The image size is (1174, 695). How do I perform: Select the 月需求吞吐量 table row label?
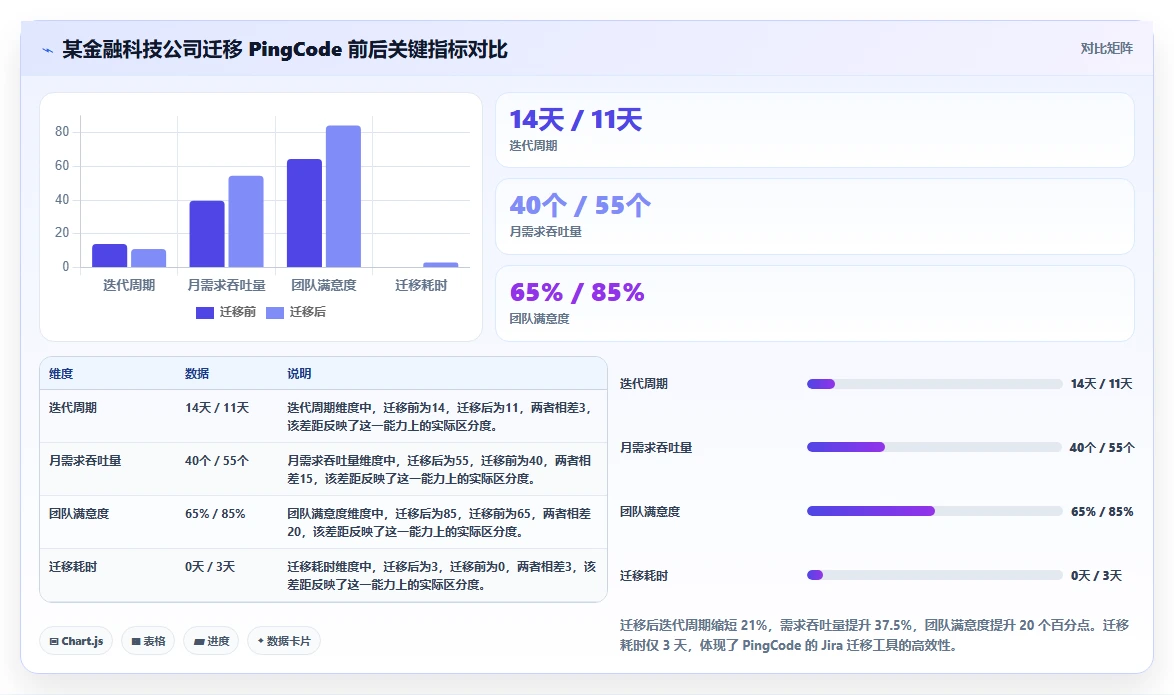click(x=85, y=461)
